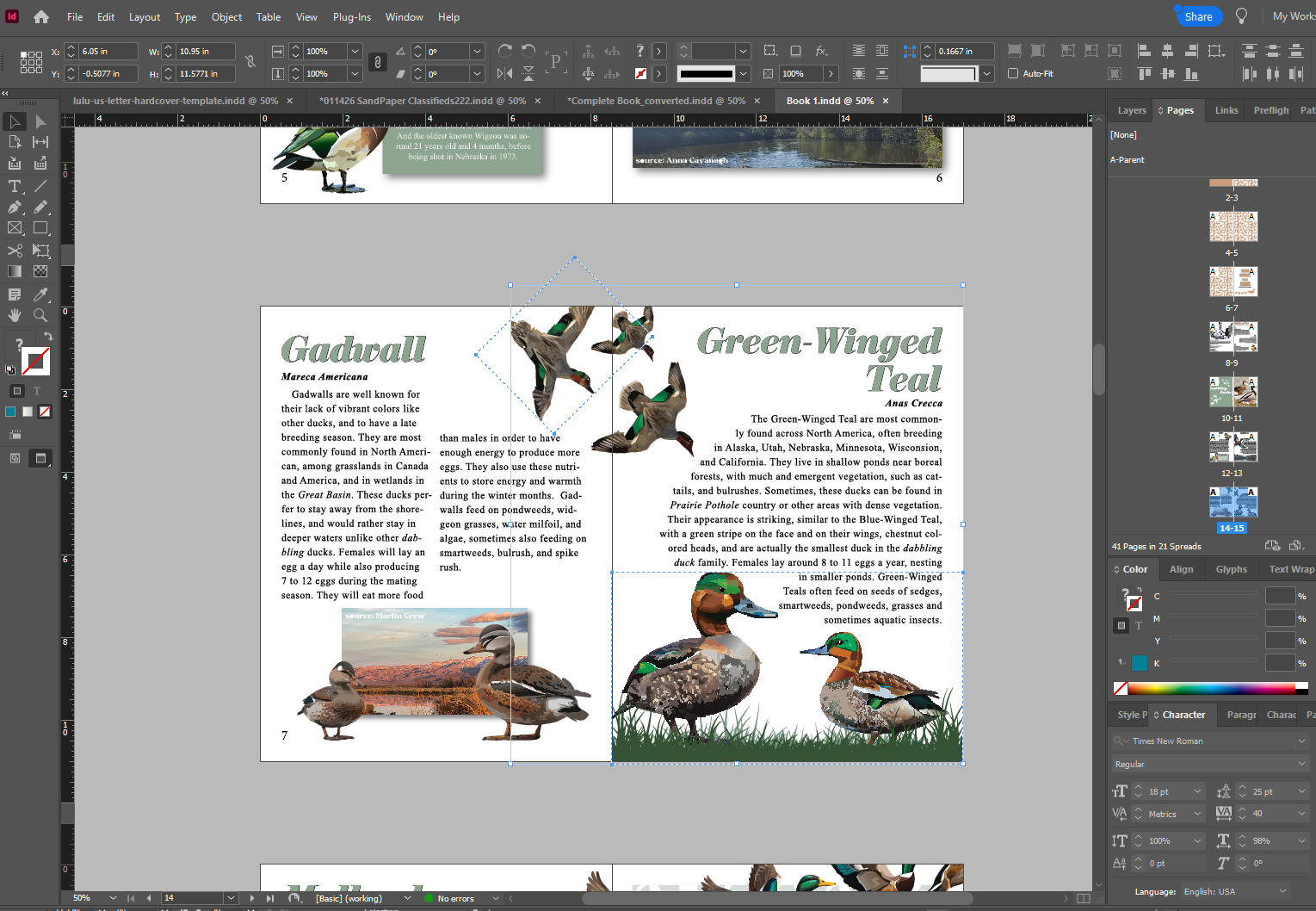Apply None to fill in toolbox
Screen dimensions: 1316x911
pos(45,412)
